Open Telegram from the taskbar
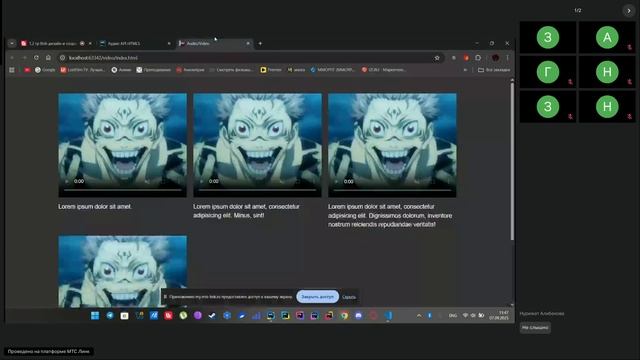640x360 pixels. 110,316
